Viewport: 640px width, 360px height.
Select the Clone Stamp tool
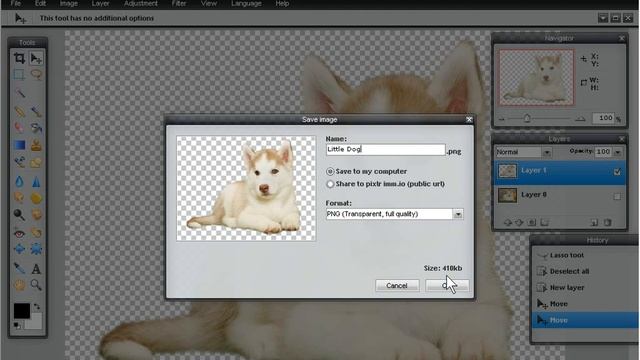point(36,145)
